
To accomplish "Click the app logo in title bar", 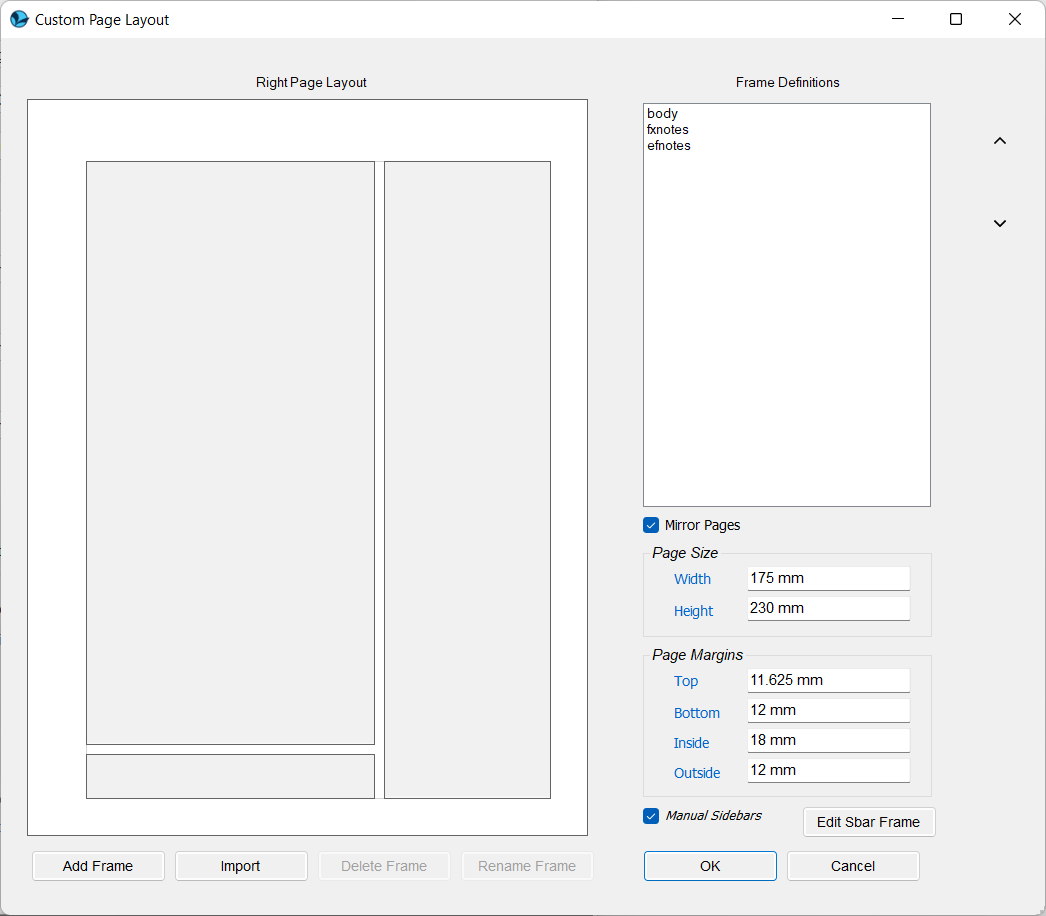I will 19,19.
